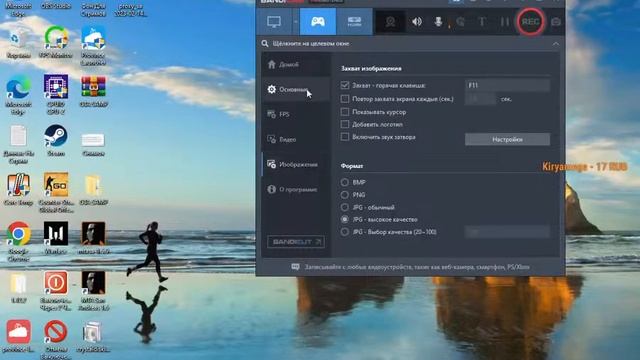Click the pause recording icon
Screen dimensions: 640x360
(505, 22)
